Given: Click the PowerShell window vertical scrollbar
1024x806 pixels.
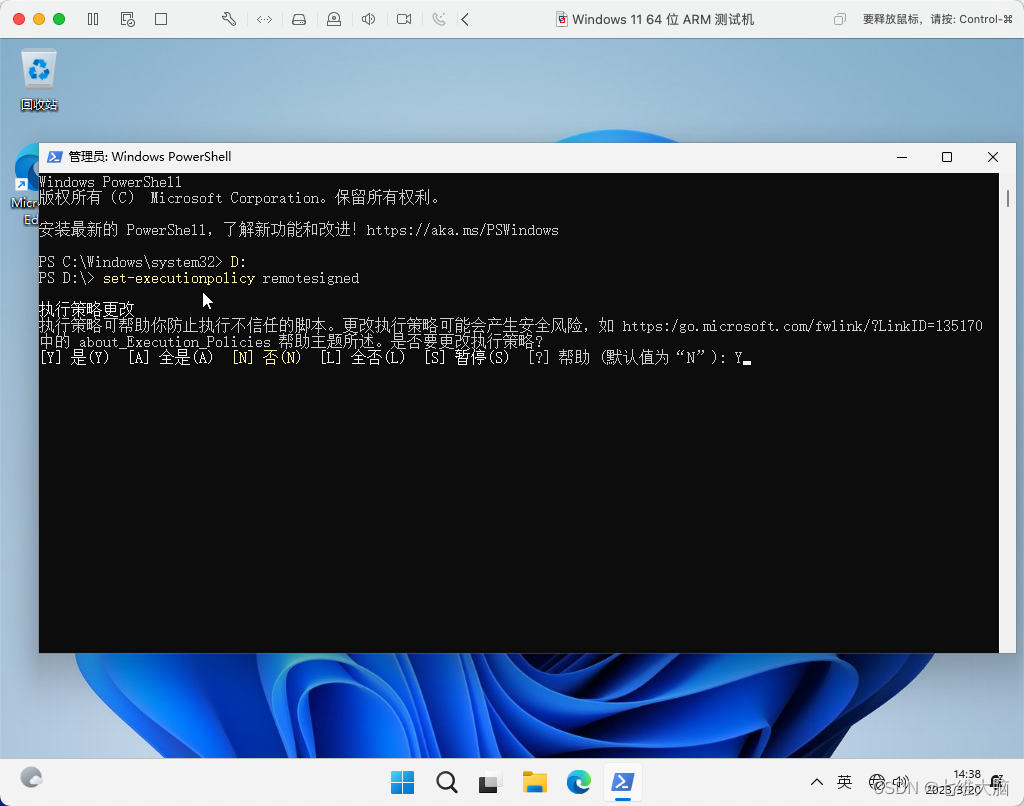Looking at the screenshot, I should [x=1007, y=412].
